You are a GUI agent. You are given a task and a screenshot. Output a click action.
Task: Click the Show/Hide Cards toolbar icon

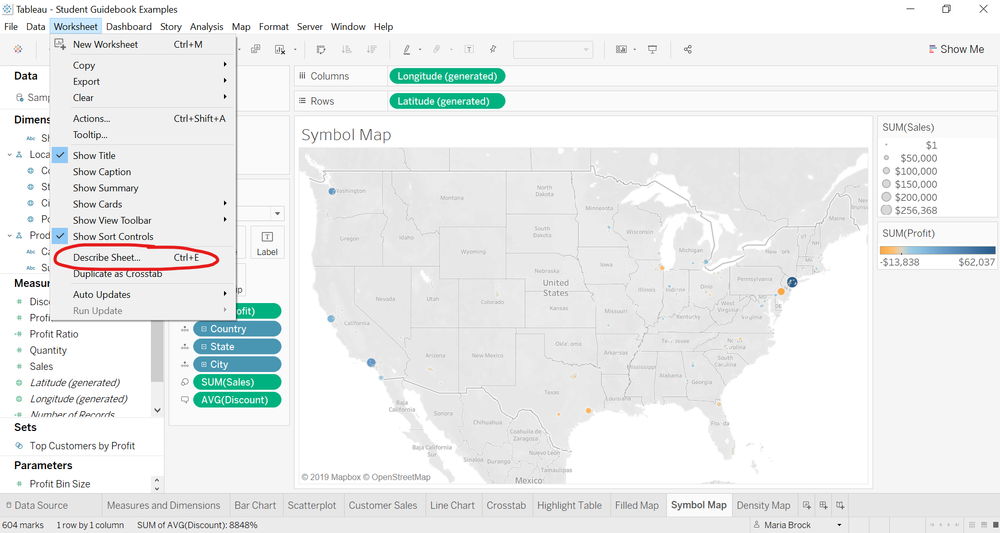click(x=621, y=49)
